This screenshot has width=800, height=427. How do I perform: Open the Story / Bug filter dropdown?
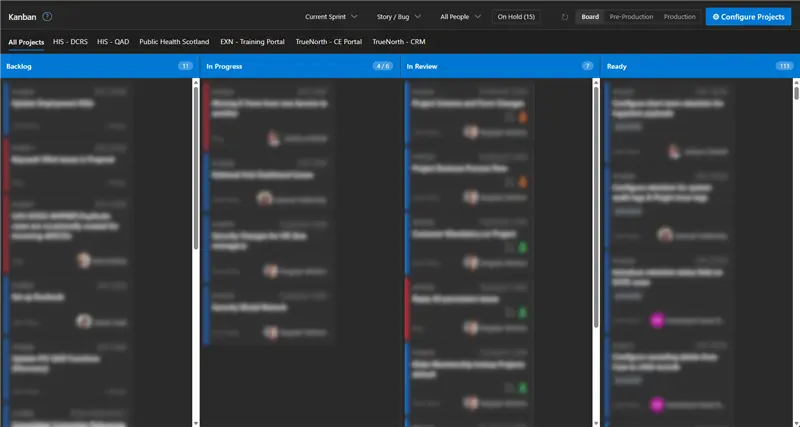[398, 17]
